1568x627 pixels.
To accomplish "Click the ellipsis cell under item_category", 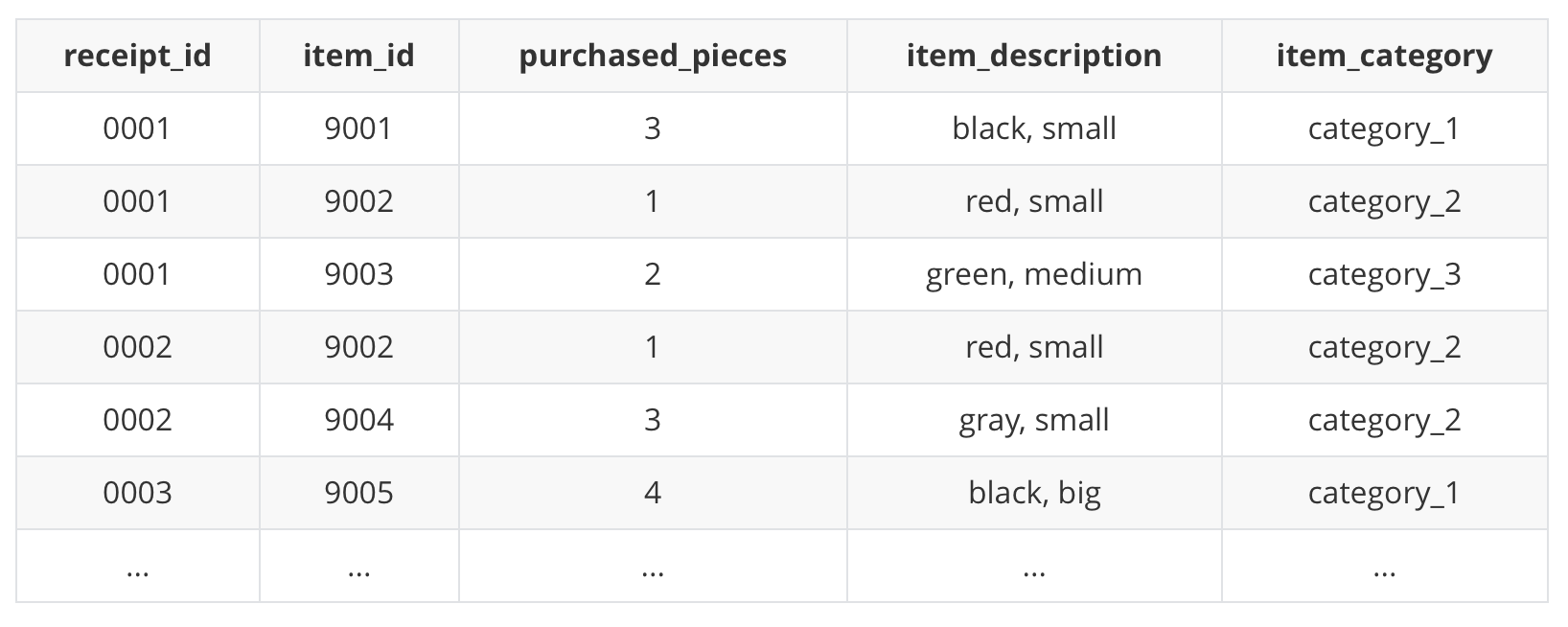I will coord(1384,566).
